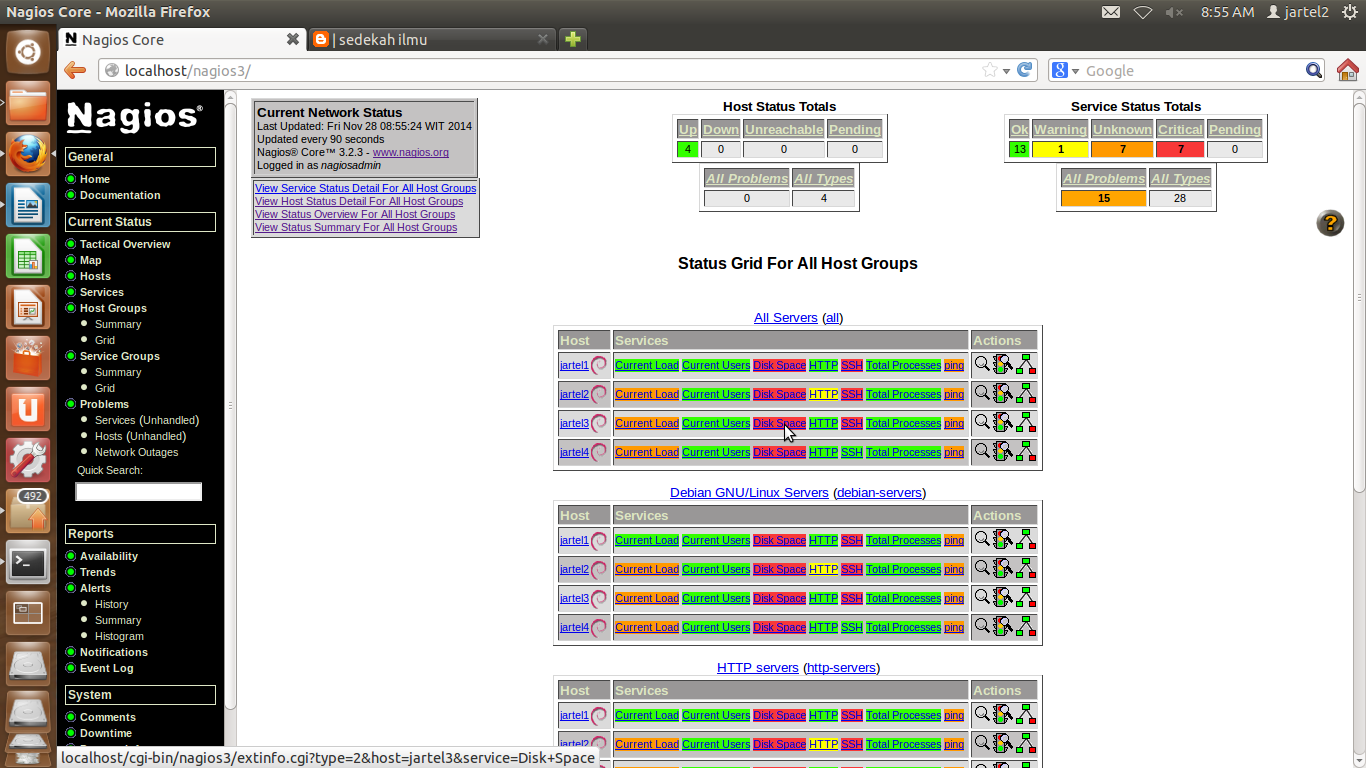Image resolution: width=1366 pixels, height=768 pixels.
Task: Click inside the Quick Search field
Action: click(x=138, y=491)
